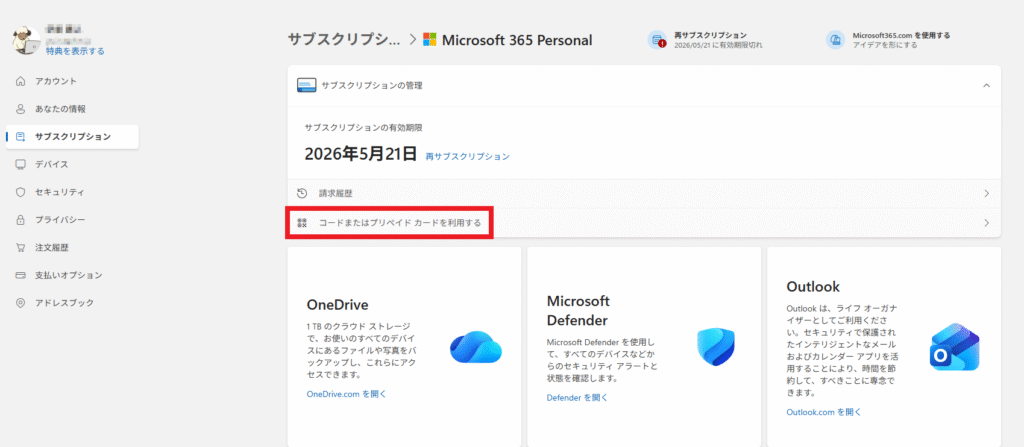
Task: Open the OneDrive.com を開く link
Action: (347, 394)
